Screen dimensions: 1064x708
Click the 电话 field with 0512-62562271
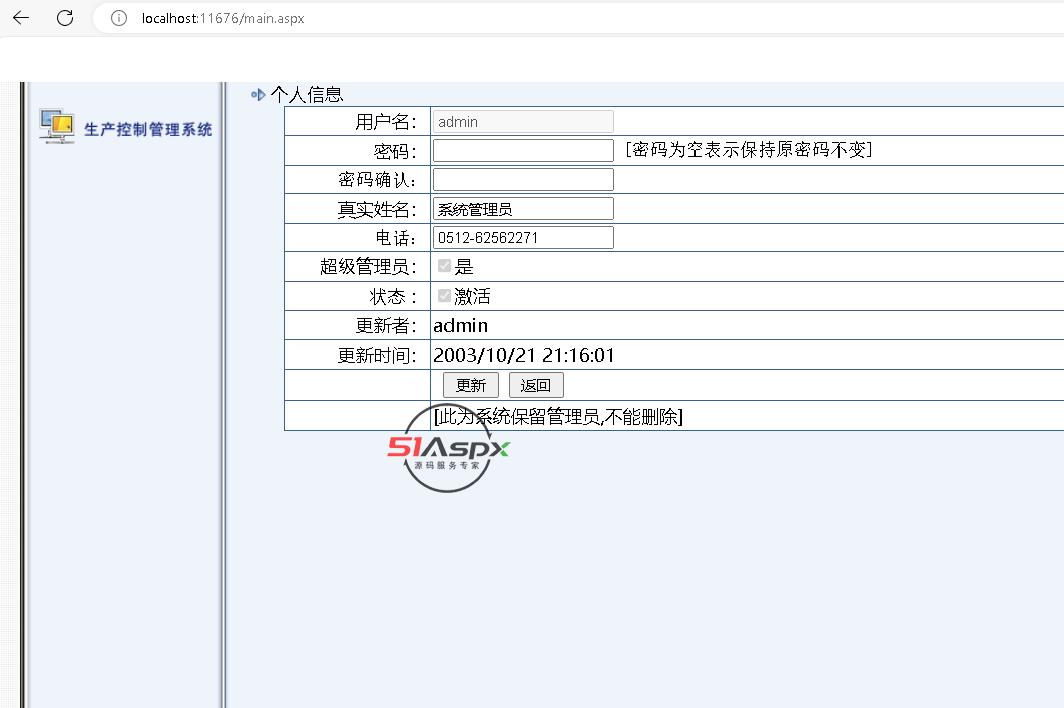pyautogui.click(x=522, y=238)
